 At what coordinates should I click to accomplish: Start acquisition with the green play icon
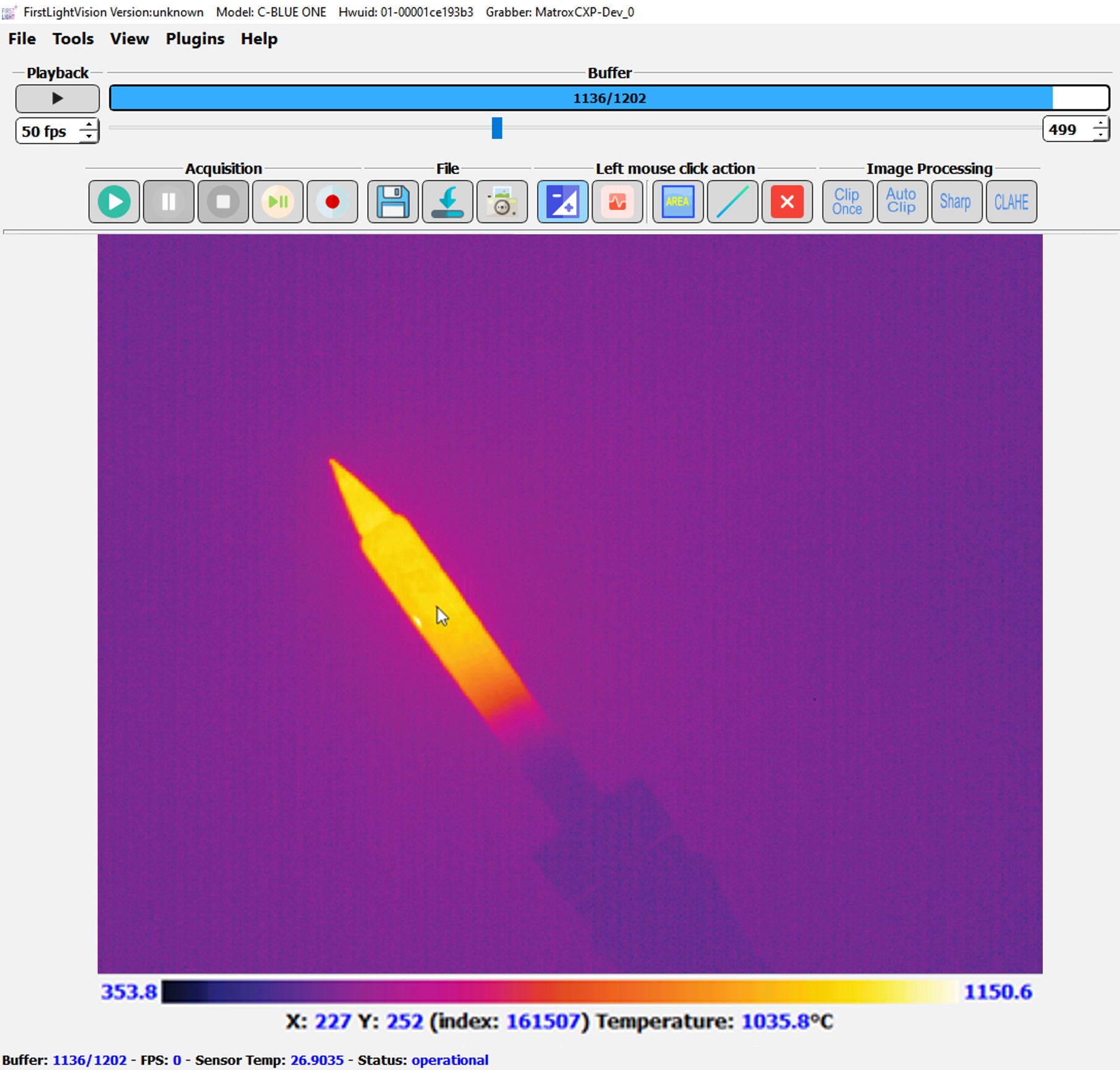[x=114, y=202]
